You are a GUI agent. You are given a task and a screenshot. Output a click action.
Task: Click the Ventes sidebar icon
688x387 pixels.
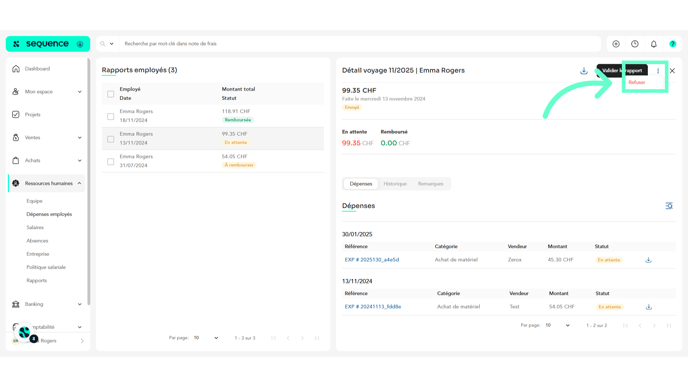16,137
